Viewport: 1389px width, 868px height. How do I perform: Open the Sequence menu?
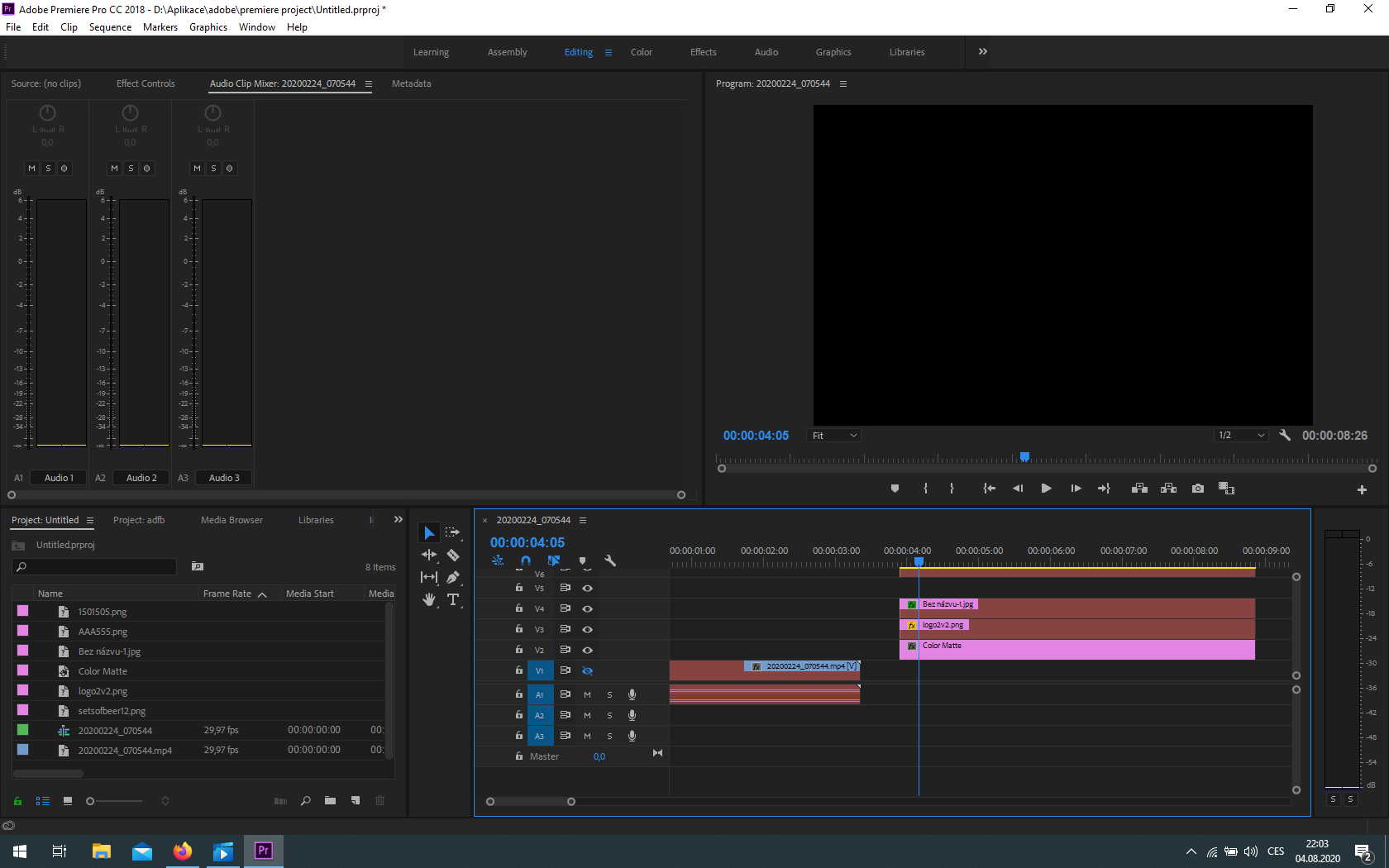click(x=110, y=27)
